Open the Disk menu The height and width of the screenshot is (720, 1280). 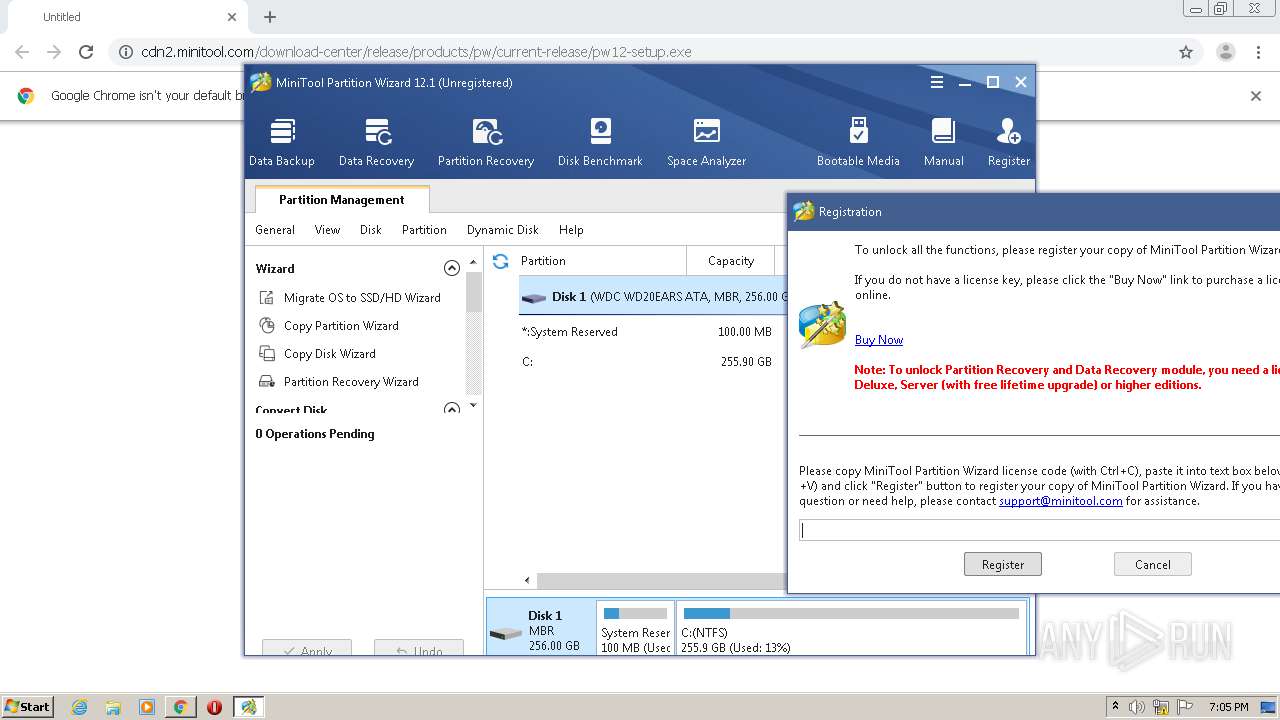(x=371, y=230)
